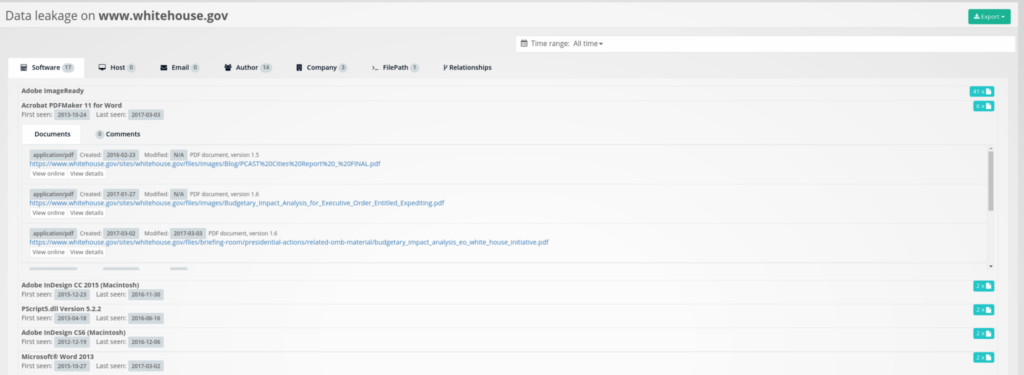Click View details for PCAST Cities Report
The image size is (1024, 375).
click(x=86, y=174)
